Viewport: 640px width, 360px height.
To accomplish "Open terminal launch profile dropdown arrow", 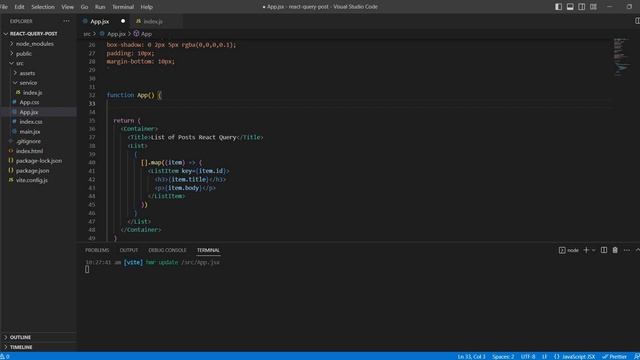I will [593, 250].
